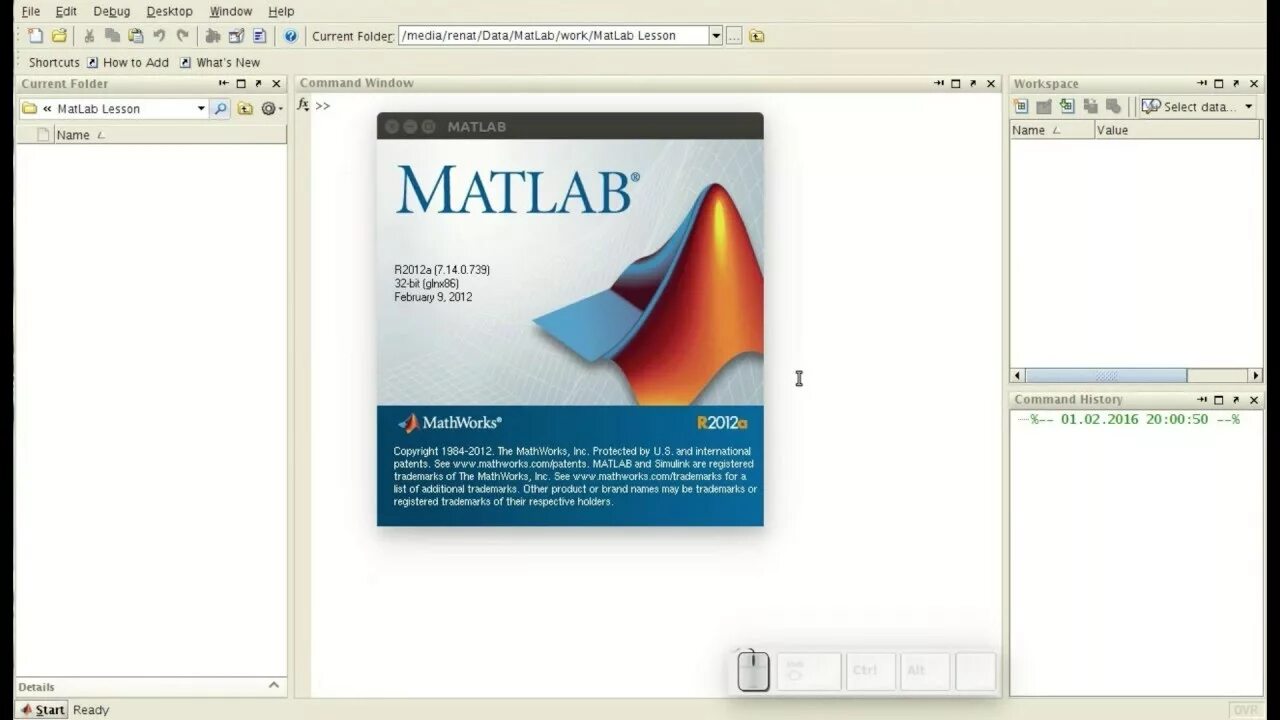Expand the Details panel chevron
Viewport: 1280px width, 720px height.
point(274,685)
